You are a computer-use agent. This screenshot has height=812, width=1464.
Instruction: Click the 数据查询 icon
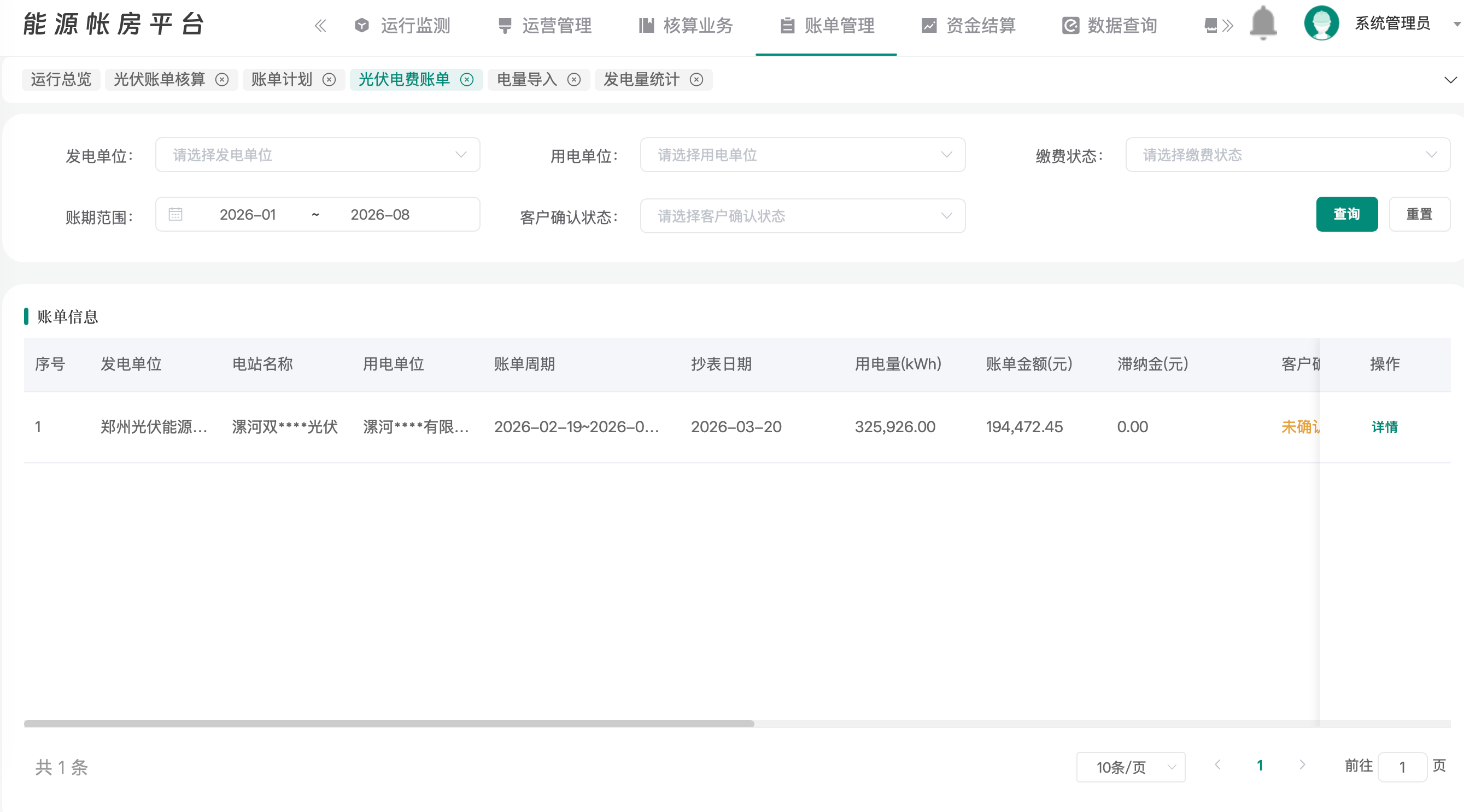coord(1071,26)
